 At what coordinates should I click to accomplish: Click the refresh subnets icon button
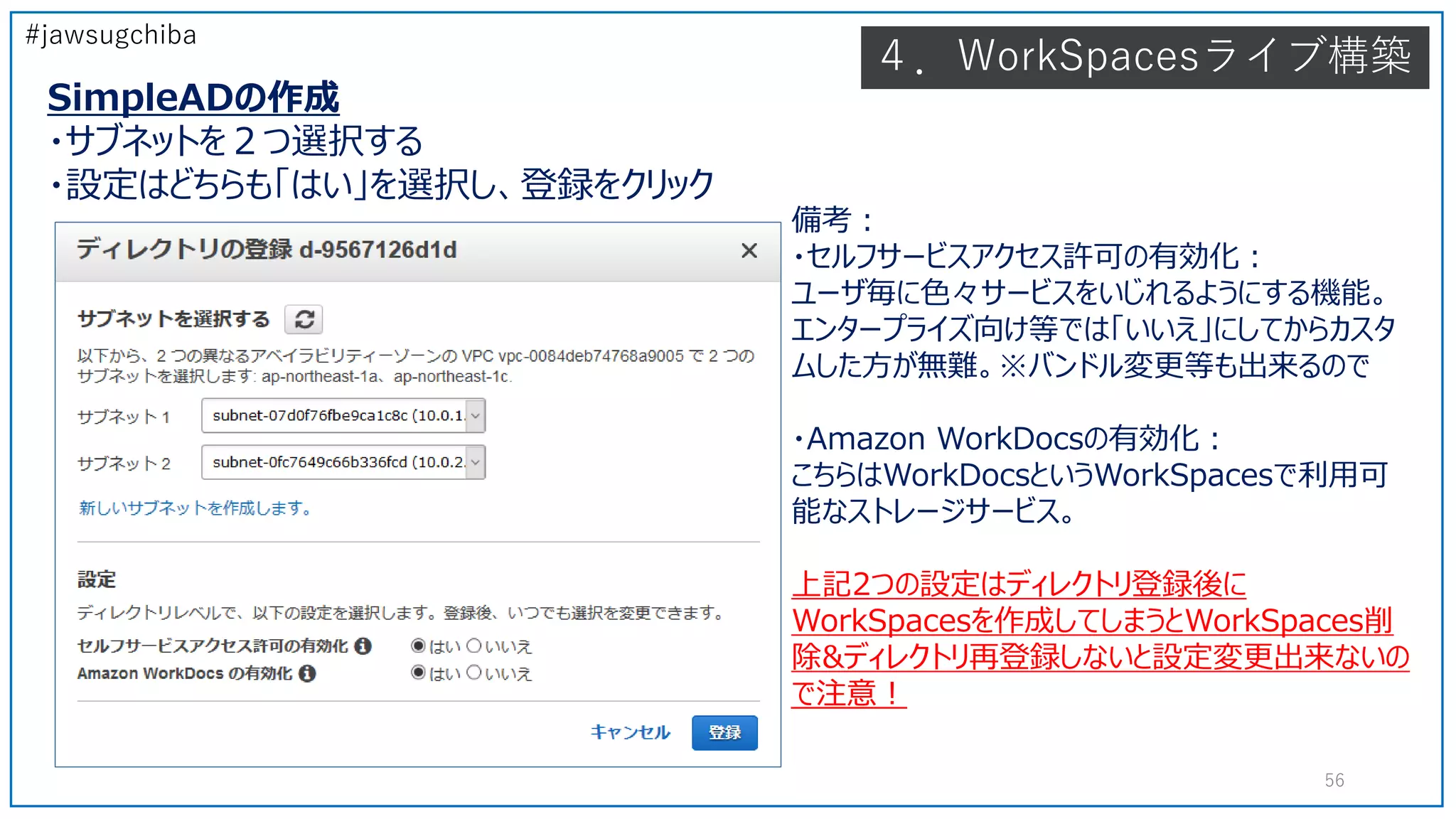(x=304, y=319)
